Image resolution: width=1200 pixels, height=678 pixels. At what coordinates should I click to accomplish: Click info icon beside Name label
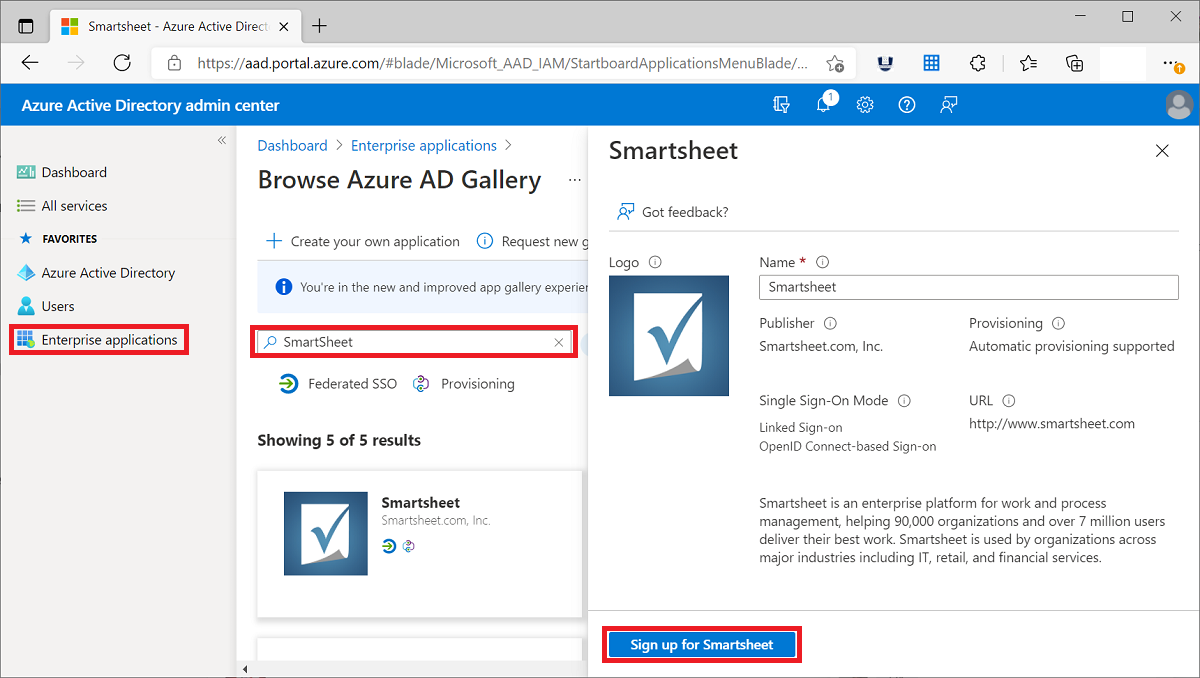coord(823,262)
